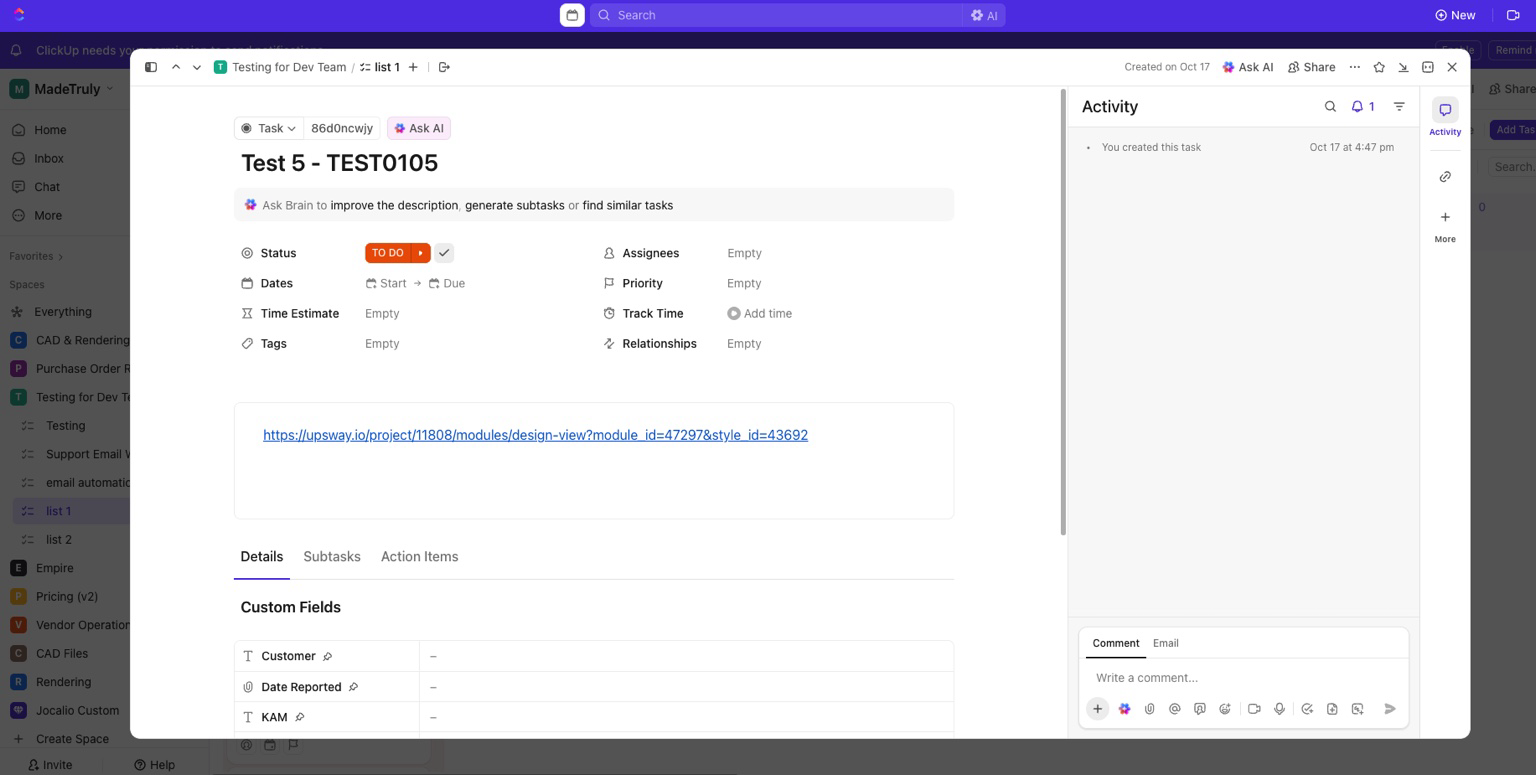Toggle notification bell in Activity panel

point(1362,107)
